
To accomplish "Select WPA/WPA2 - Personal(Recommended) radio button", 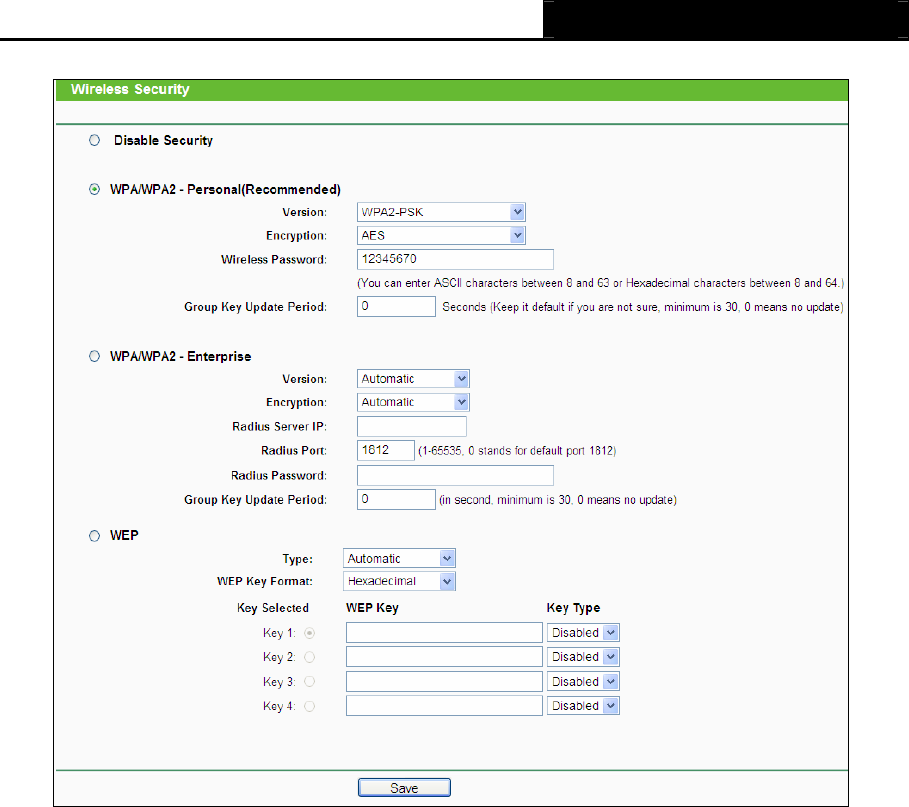I will click(94, 190).
